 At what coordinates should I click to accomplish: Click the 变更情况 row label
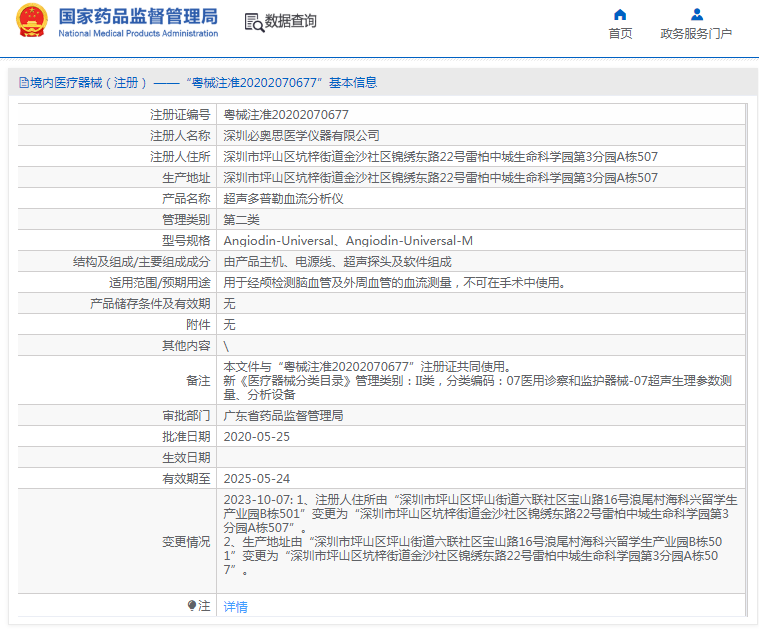tap(186, 542)
